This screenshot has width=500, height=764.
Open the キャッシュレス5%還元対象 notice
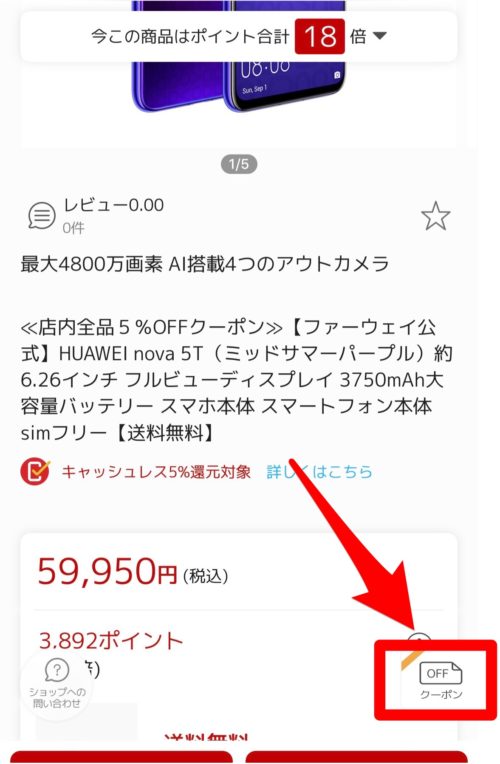[x=156, y=472]
